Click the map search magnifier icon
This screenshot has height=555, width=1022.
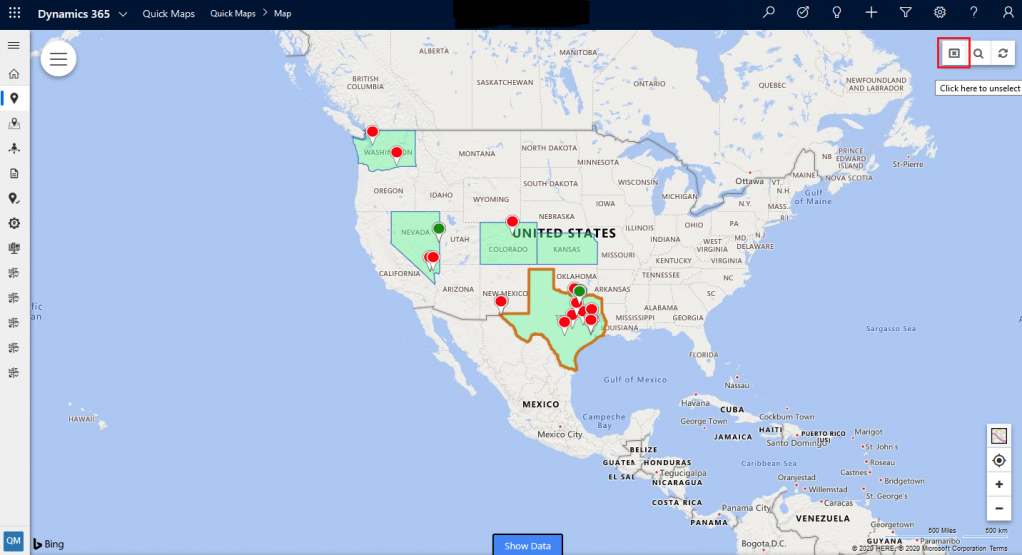[x=978, y=53]
